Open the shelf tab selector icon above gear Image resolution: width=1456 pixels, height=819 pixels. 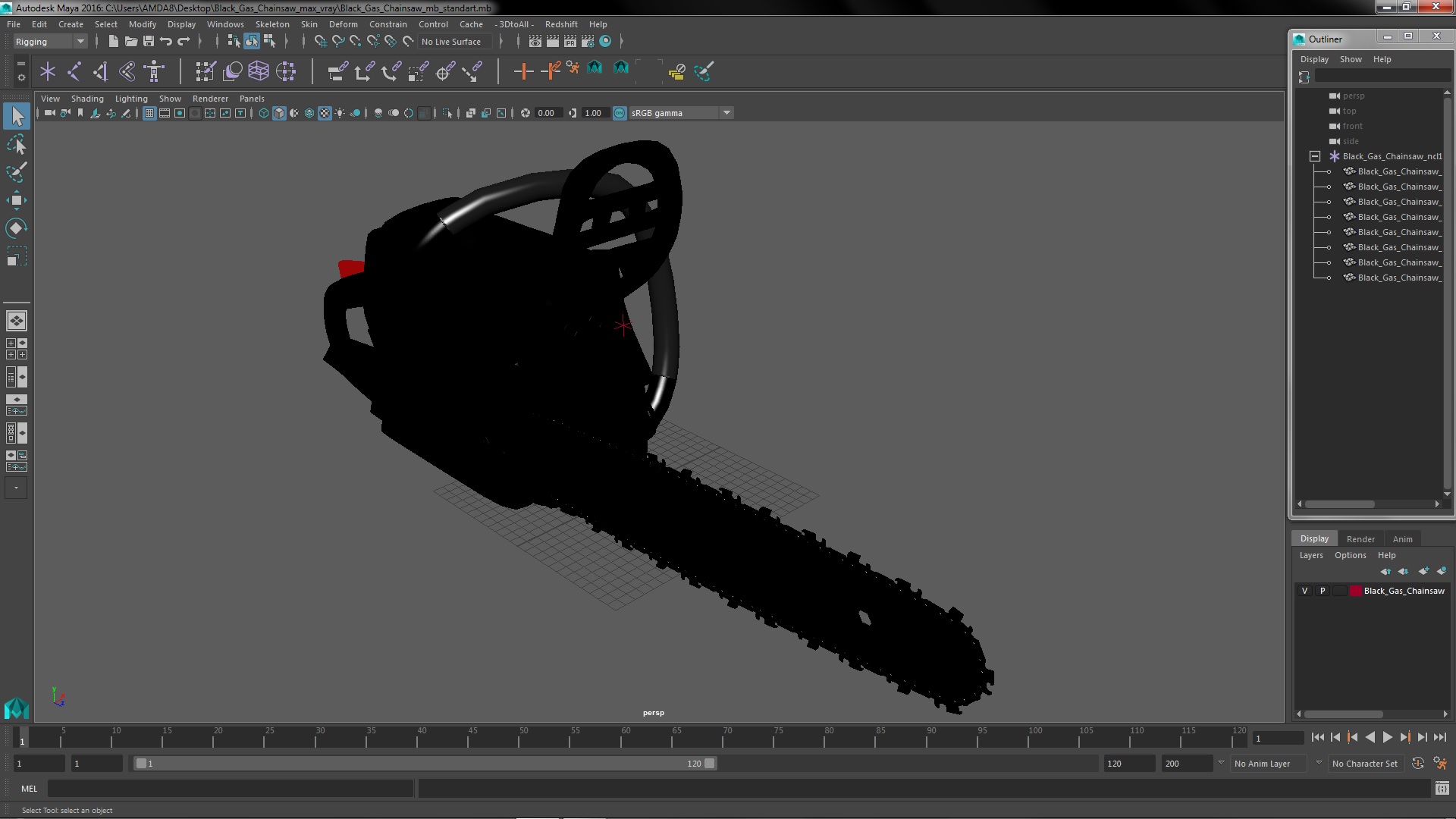pos(20,64)
